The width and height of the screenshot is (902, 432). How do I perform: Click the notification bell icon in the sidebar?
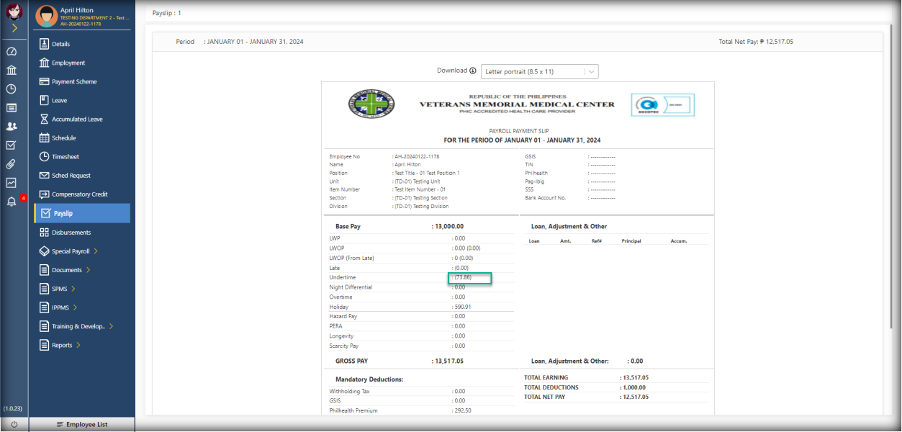[11, 201]
